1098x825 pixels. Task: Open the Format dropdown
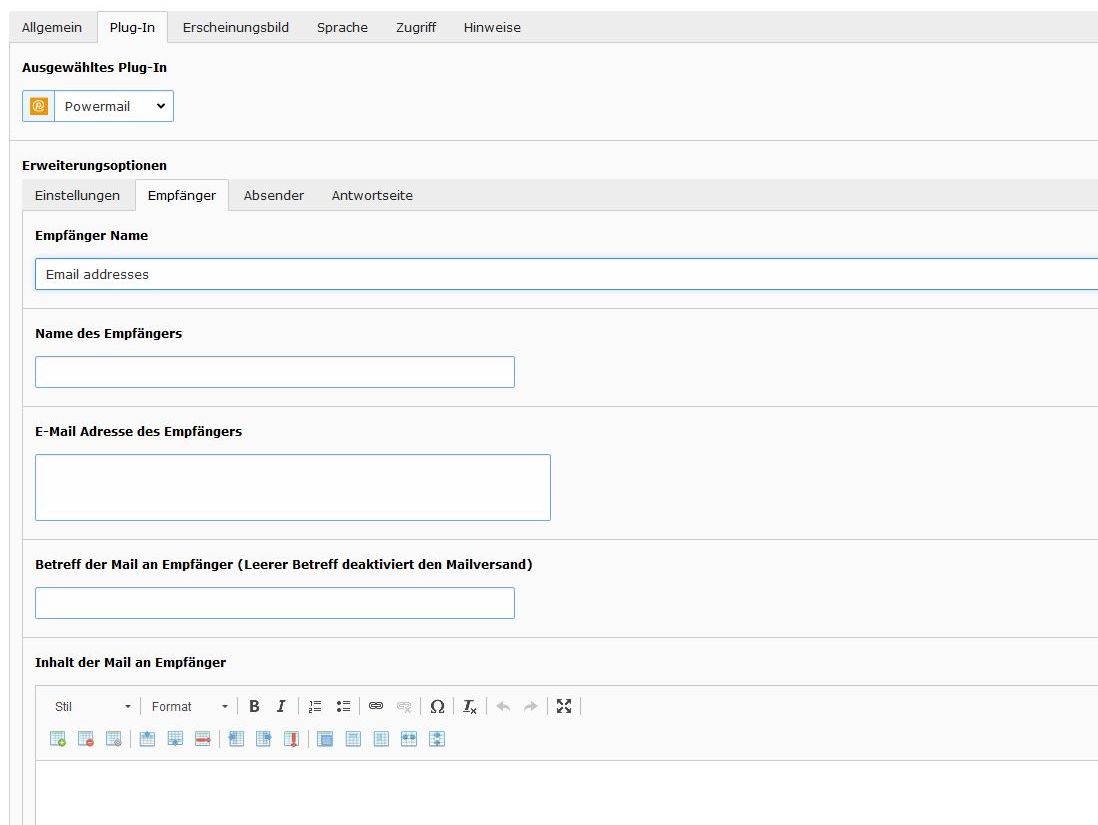[x=189, y=706]
